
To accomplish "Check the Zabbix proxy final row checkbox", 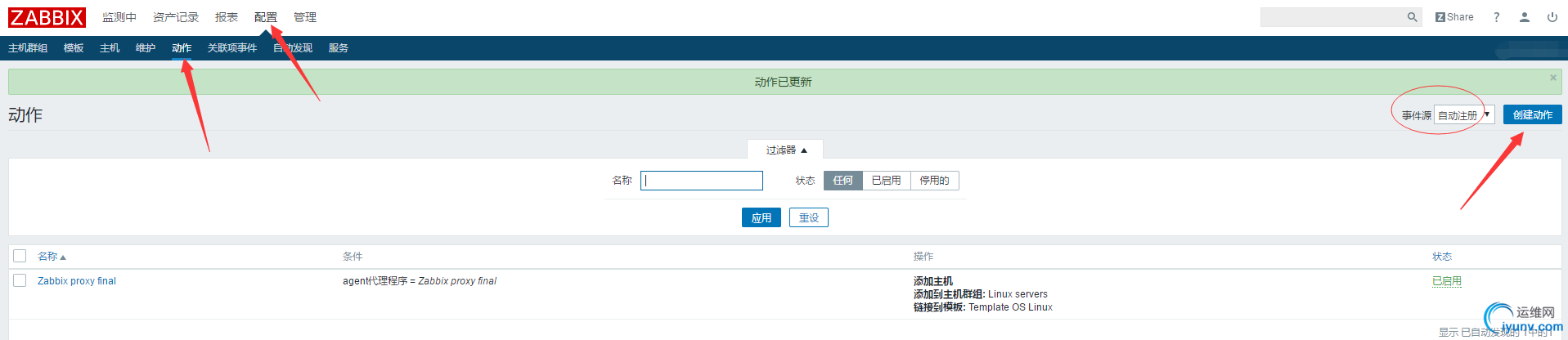I will (20, 280).
